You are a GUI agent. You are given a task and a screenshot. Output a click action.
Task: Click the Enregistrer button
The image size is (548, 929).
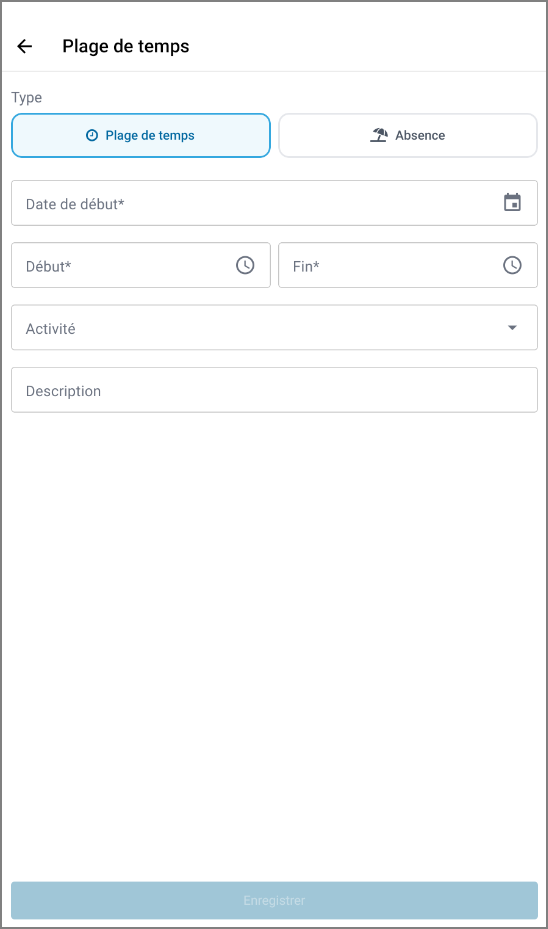coord(274,901)
